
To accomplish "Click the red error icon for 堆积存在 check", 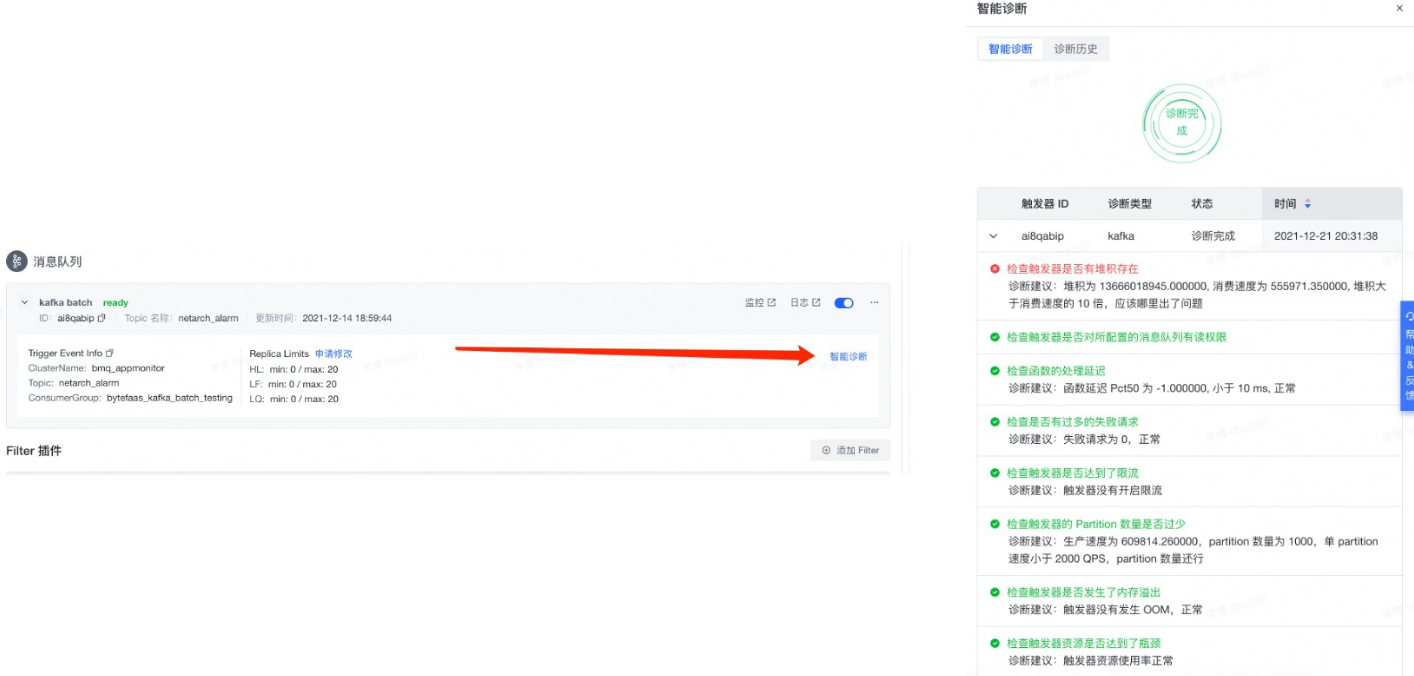I will coord(994,268).
